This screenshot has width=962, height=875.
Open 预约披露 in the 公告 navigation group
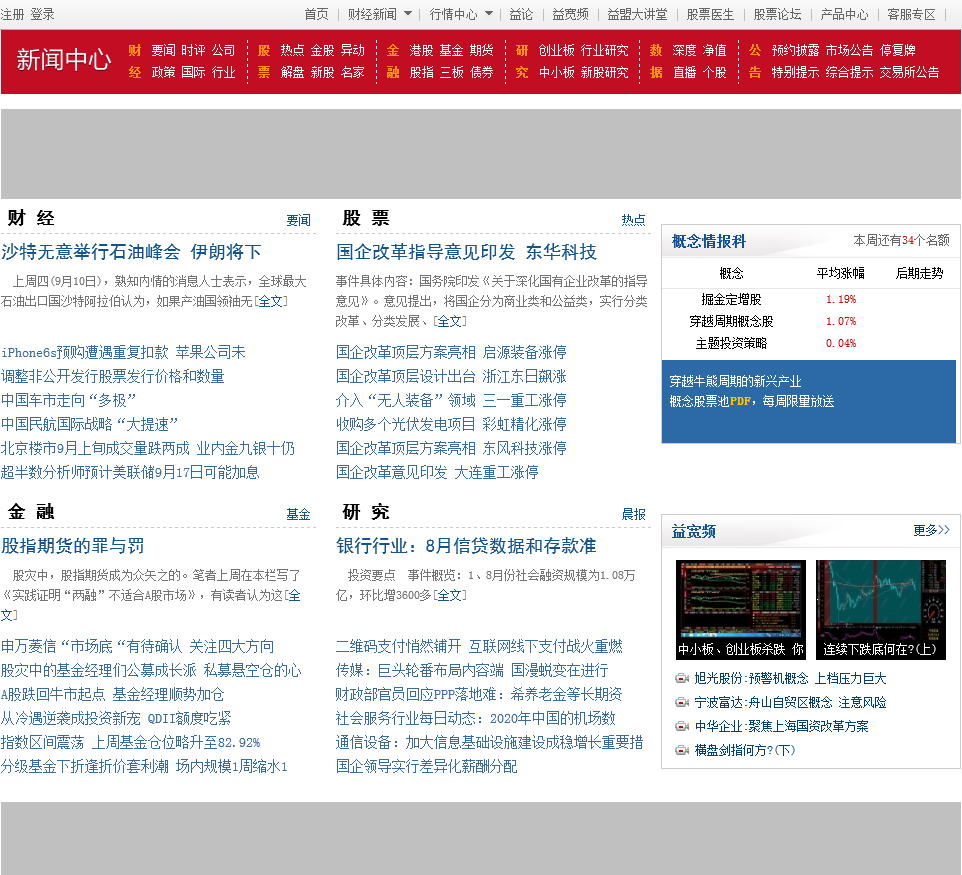(x=796, y=50)
